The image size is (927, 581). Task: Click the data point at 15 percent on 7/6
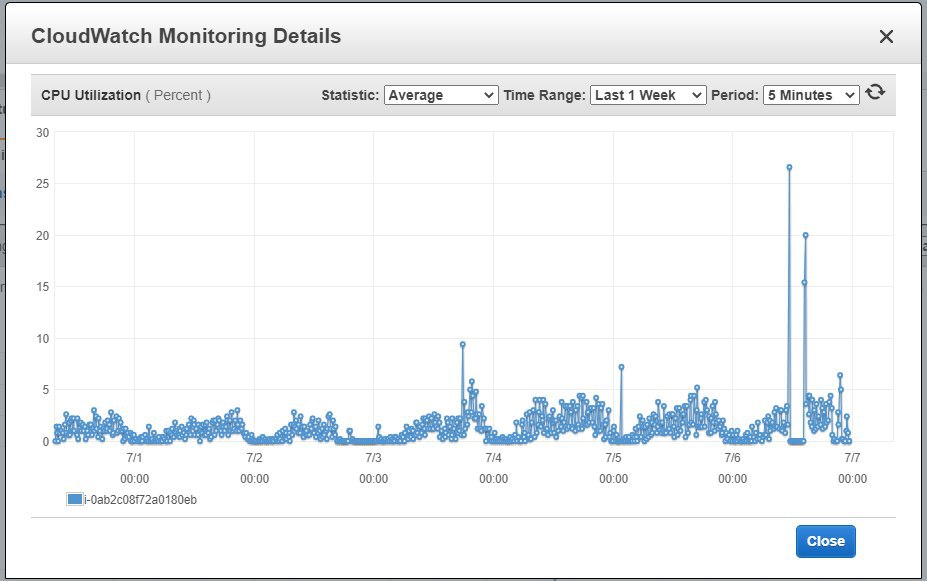[804, 283]
